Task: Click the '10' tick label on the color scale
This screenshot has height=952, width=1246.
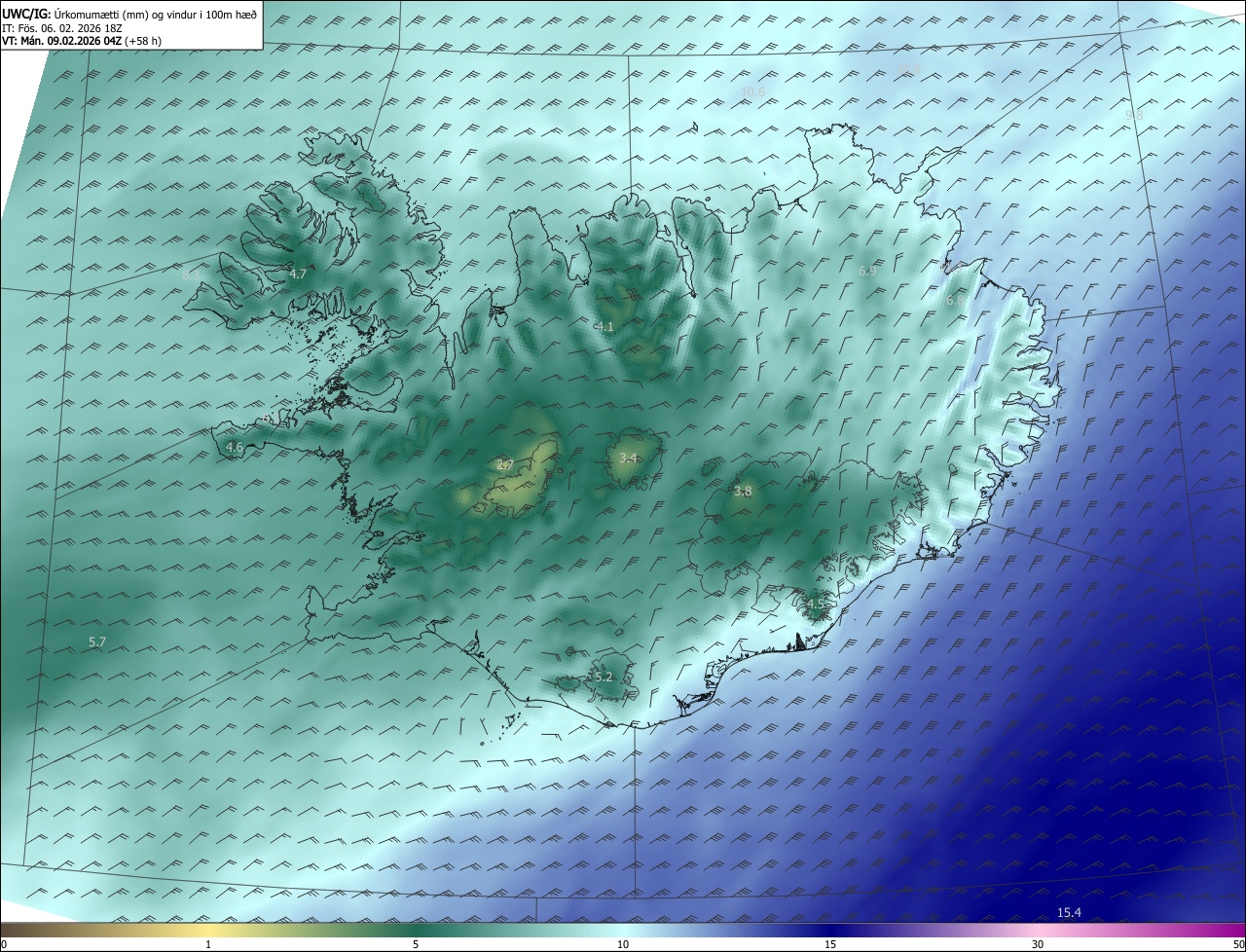Action: pyautogui.click(x=623, y=944)
